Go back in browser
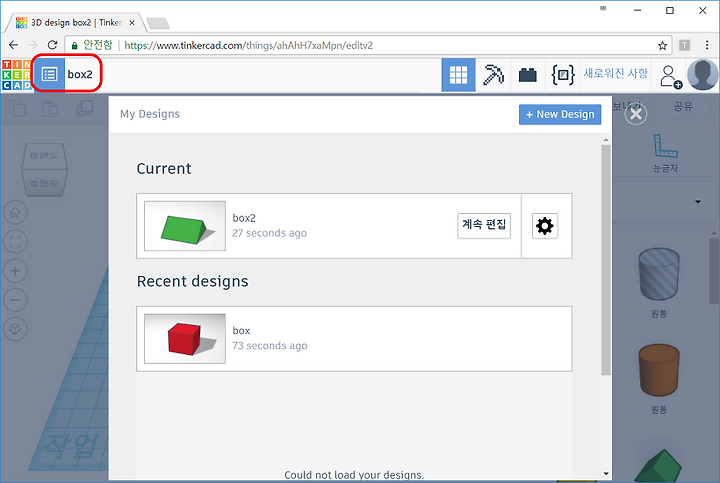Image resolution: width=720 pixels, height=483 pixels. point(13,45)
